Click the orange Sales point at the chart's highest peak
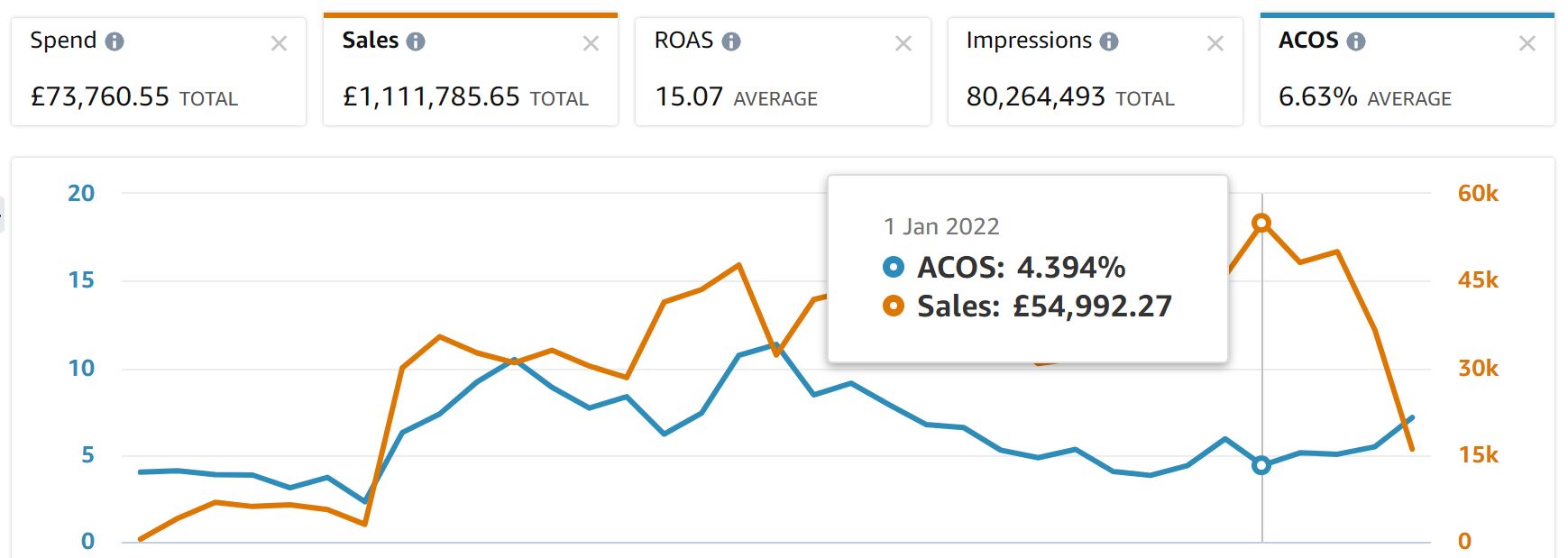The image size is (1568, 558). (1261, 223)
